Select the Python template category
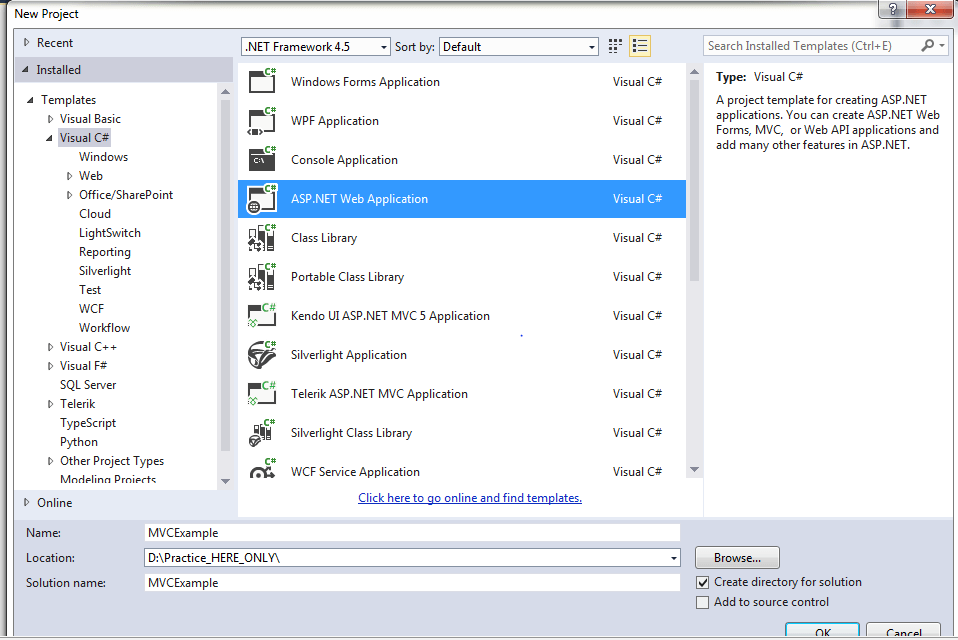This screenshot has height=640, width=958. pyautogui.click(x=79, y=442)
